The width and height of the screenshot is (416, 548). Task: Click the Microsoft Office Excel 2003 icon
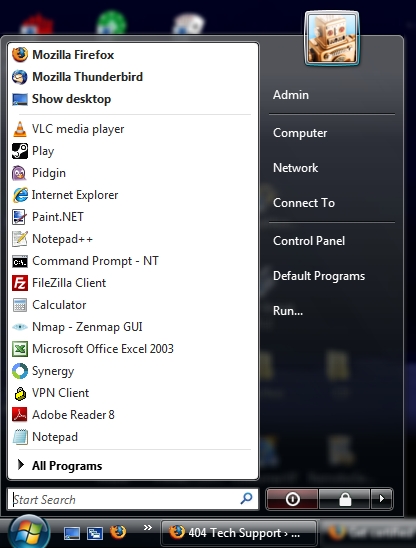point(20,349)
